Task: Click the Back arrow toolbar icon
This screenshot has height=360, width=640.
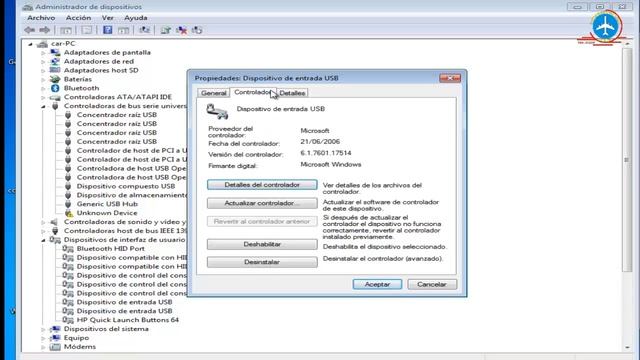Action: click(x=29, y=30)
